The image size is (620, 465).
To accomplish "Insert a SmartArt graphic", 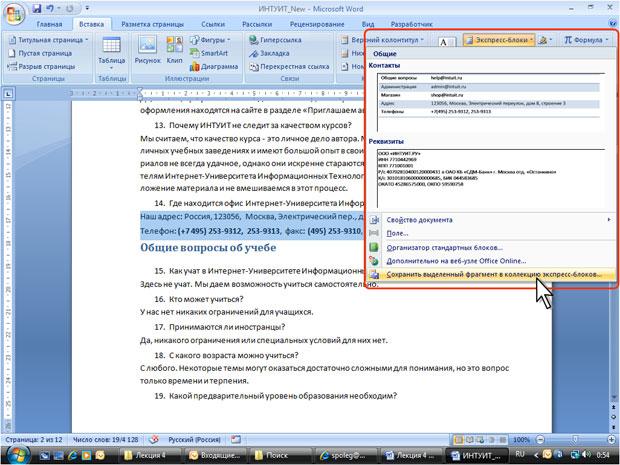I will point(209,53).
